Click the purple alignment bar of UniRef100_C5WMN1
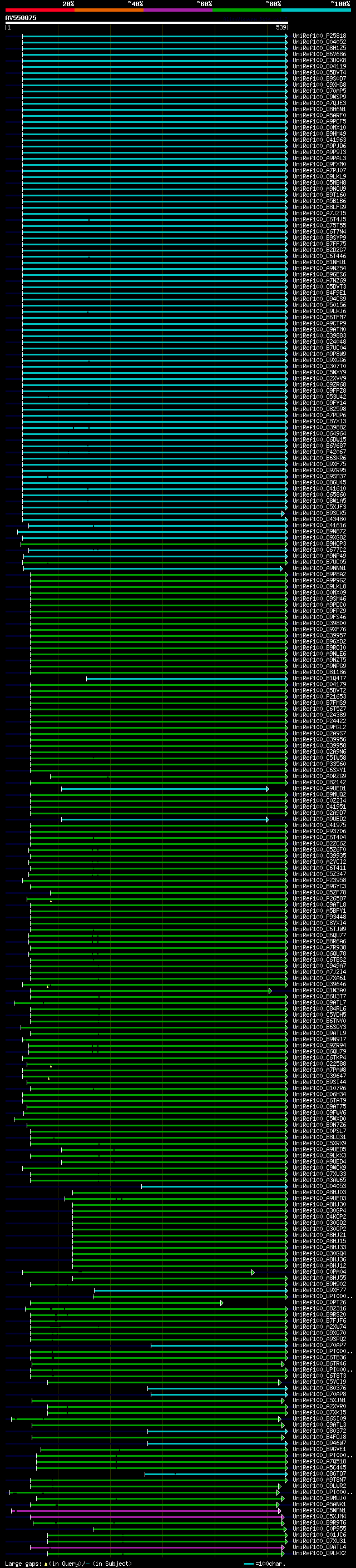 [x=146, y=1511]
